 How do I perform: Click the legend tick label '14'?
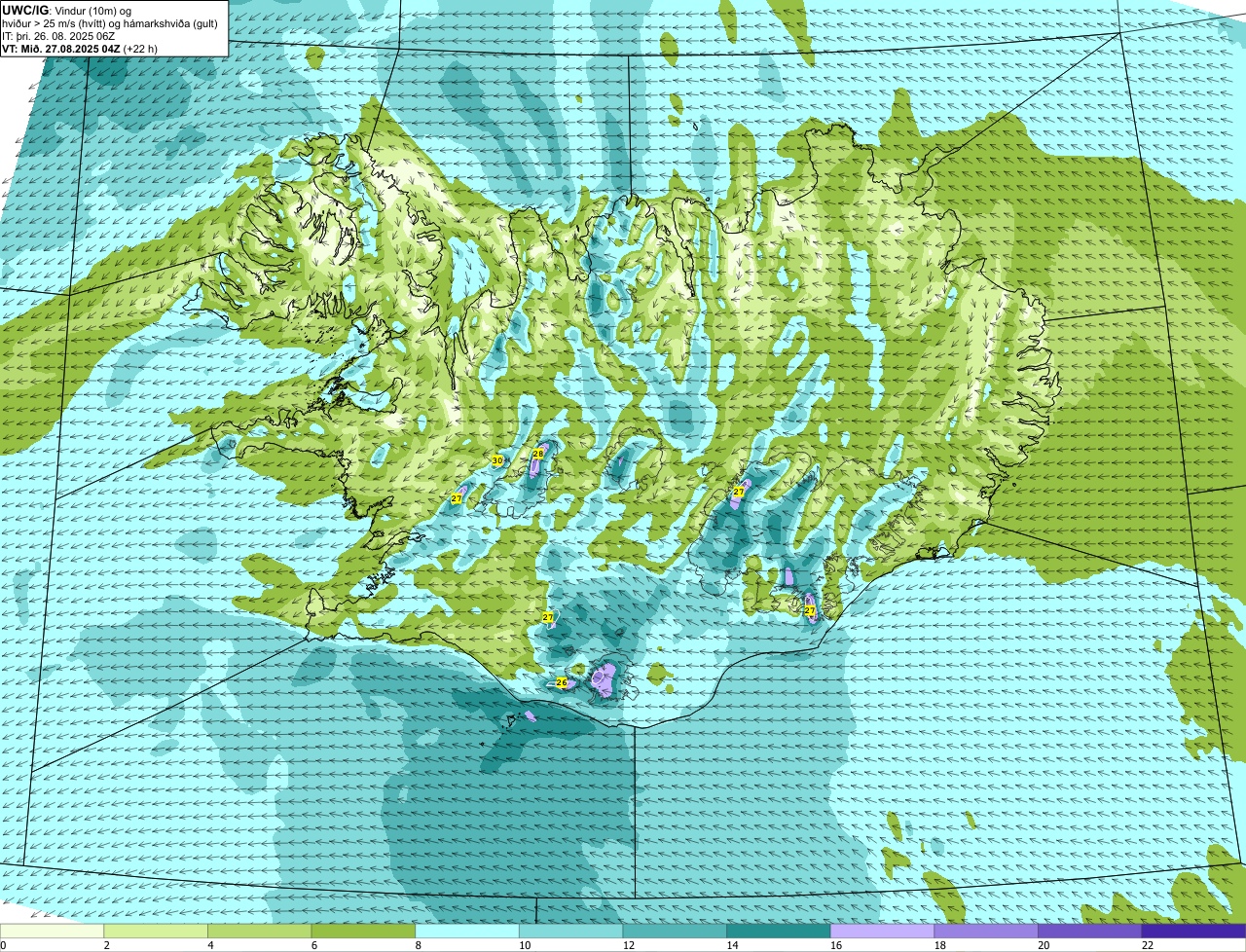(x=732, y=945)
